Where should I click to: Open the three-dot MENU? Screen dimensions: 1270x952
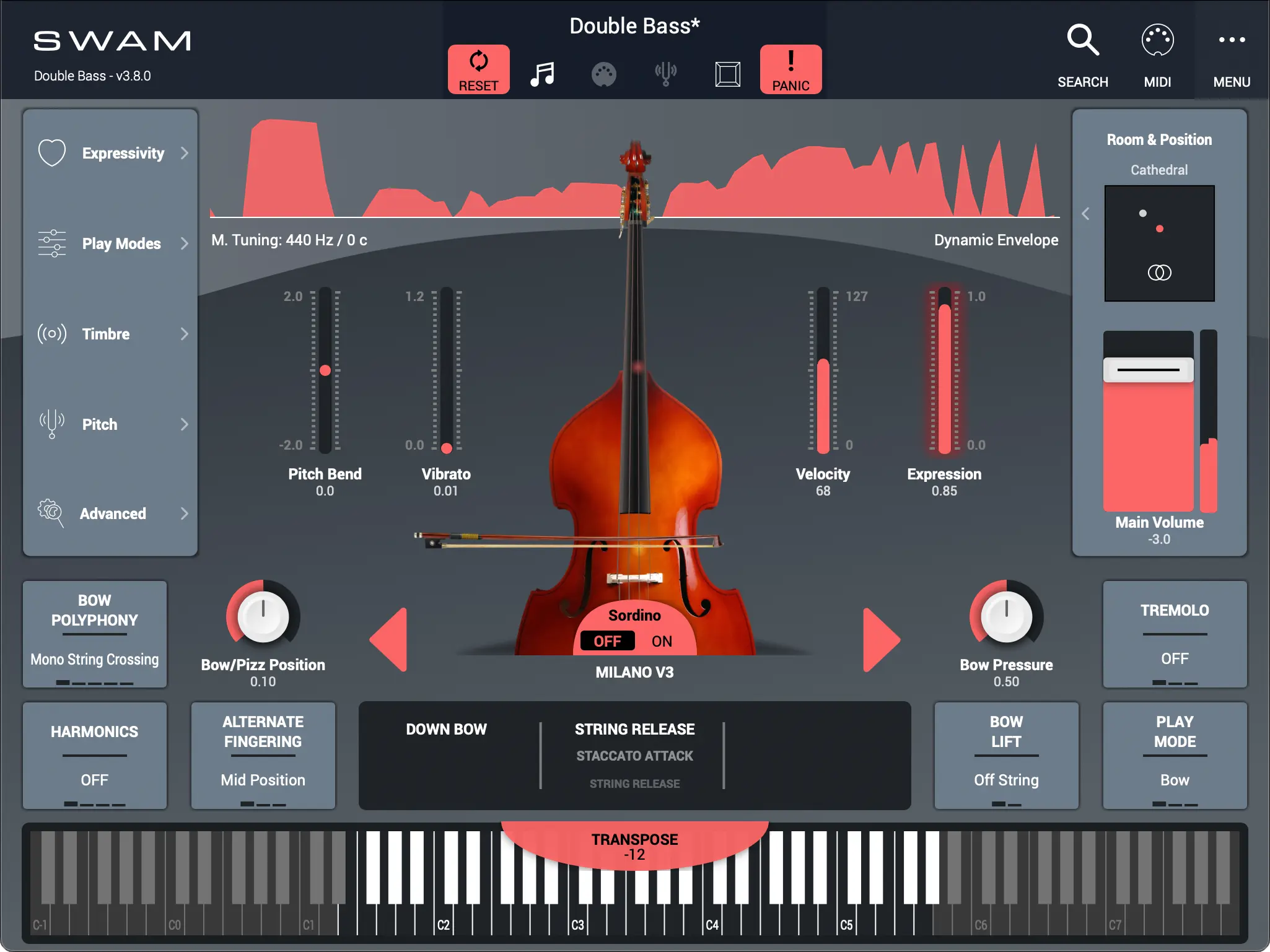[1231, 41]
